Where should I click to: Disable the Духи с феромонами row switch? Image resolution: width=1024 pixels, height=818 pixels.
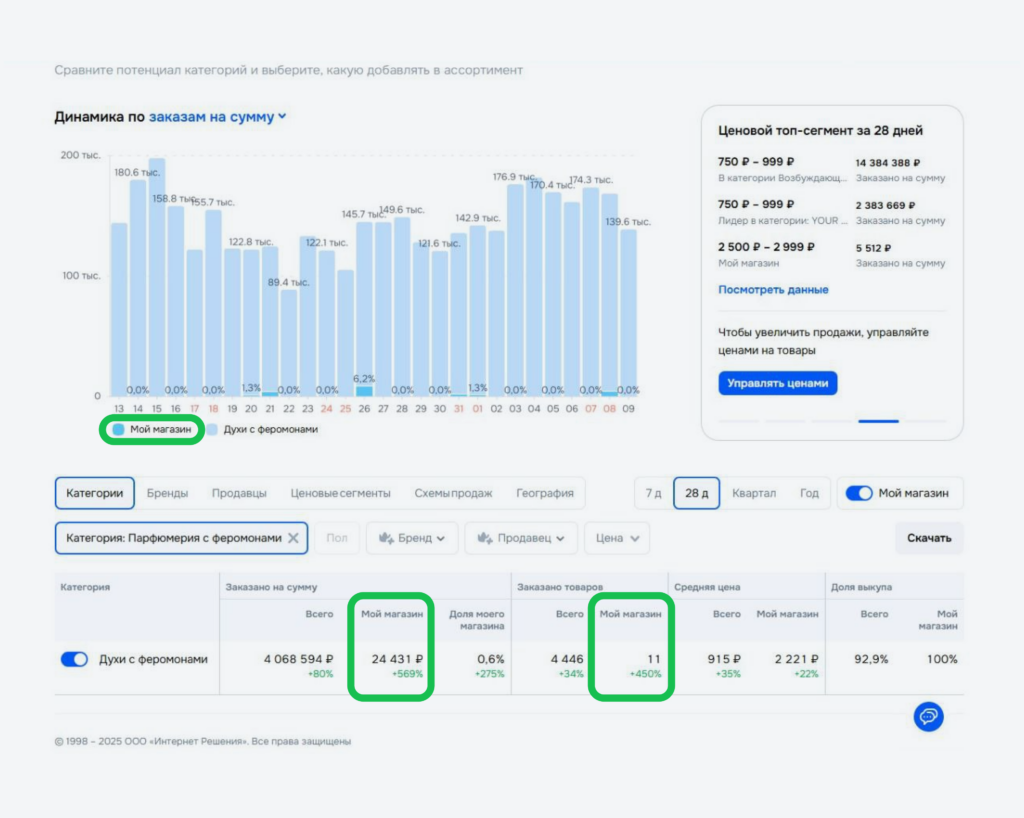[x=75, y=659]
